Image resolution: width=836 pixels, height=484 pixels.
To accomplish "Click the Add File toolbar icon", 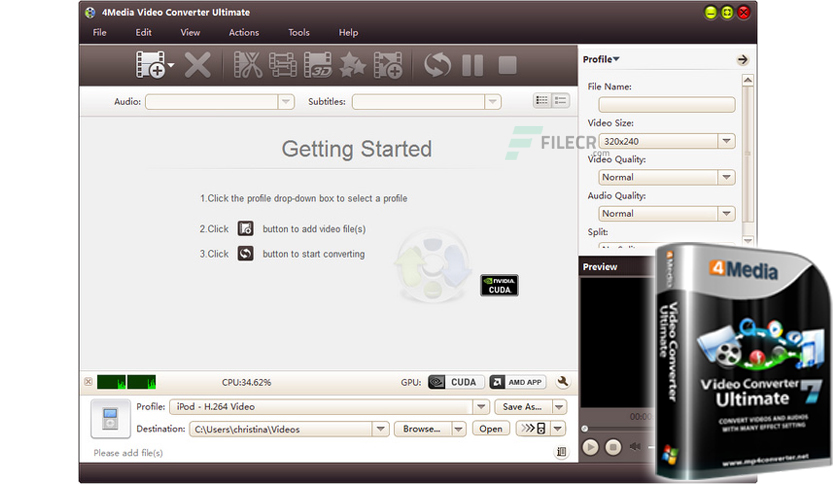I will coord(150,65).
